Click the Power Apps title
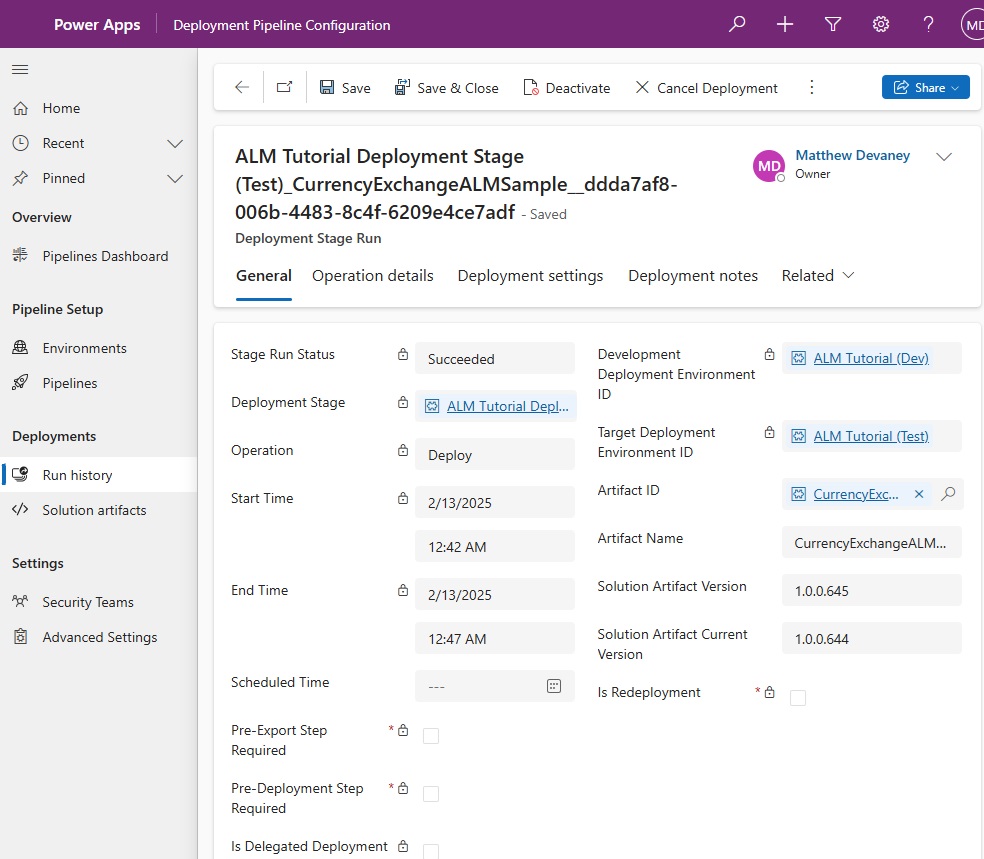 97,24
